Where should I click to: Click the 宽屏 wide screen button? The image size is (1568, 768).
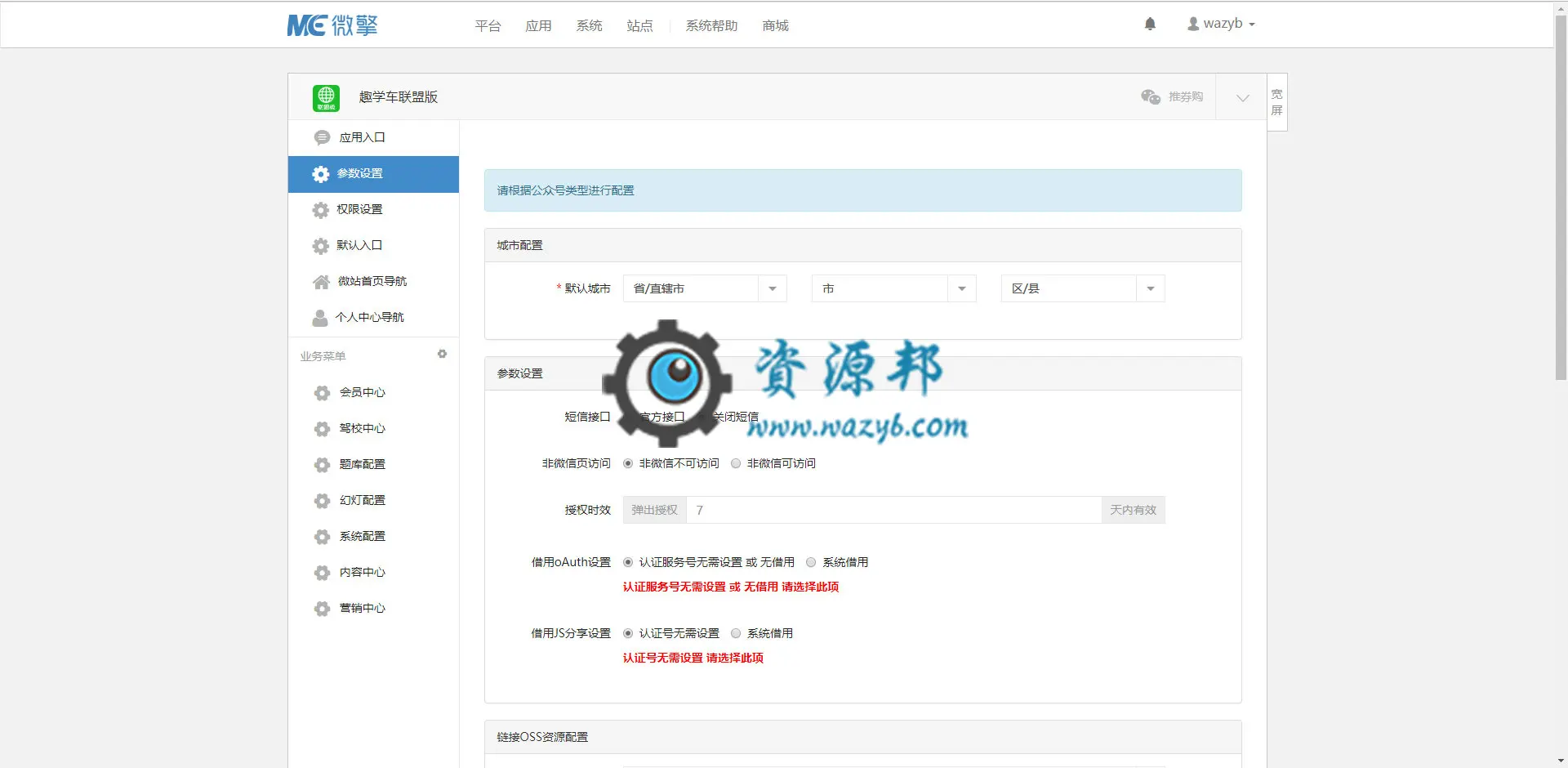pyautogui.click(x=1276, y=102)
